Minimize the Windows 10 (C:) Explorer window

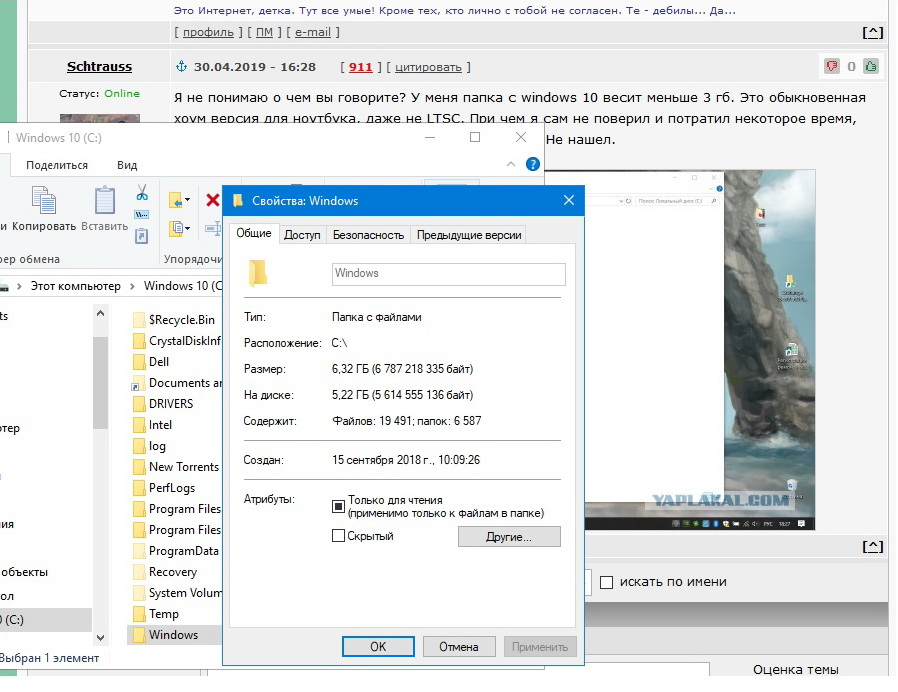click(x=430, y=137)
